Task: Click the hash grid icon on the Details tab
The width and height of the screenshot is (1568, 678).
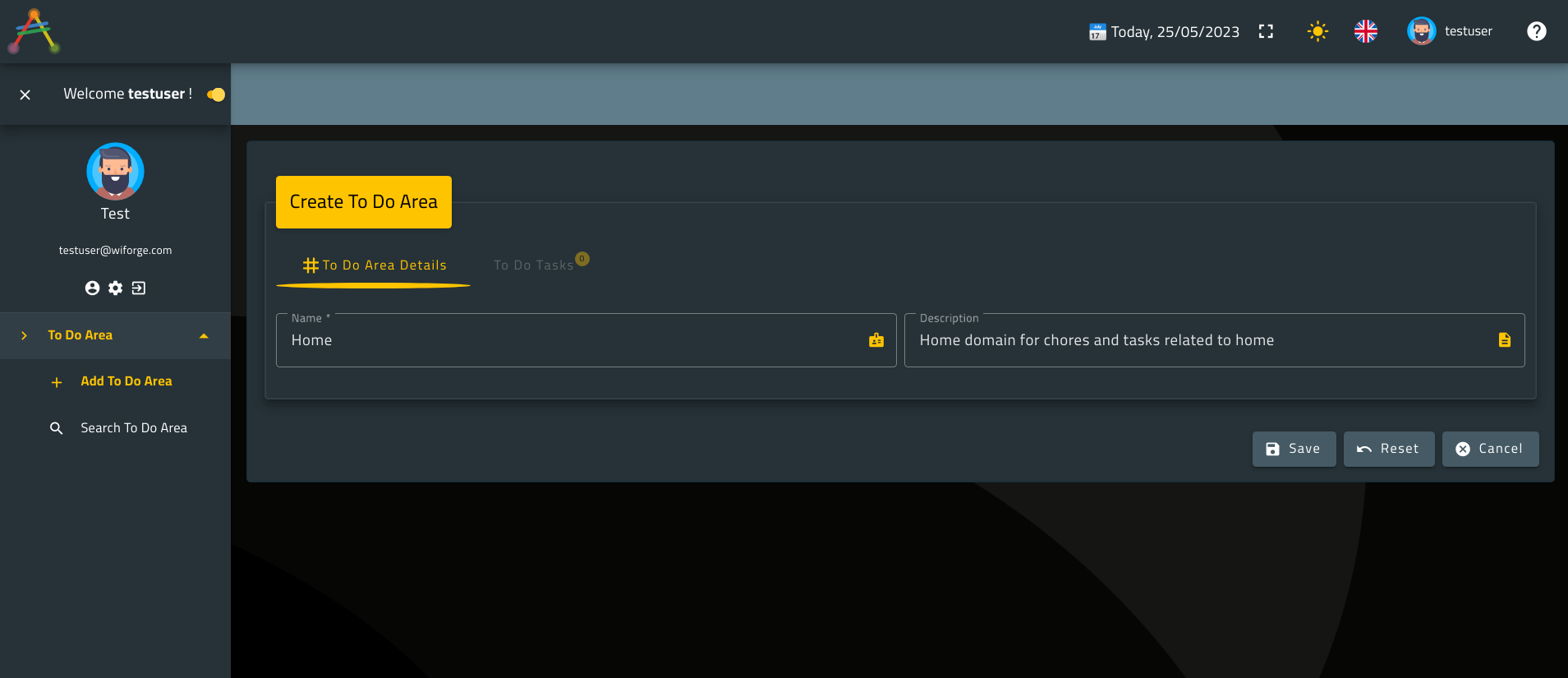Action: point(310,265)
